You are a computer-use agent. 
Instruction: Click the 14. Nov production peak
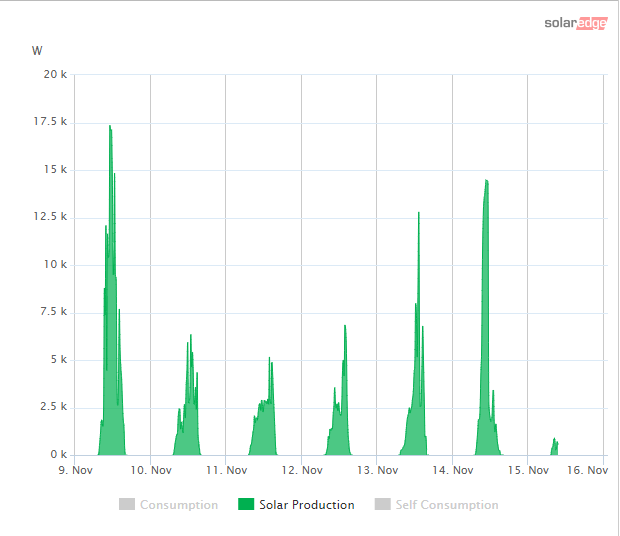pos(486,182)
